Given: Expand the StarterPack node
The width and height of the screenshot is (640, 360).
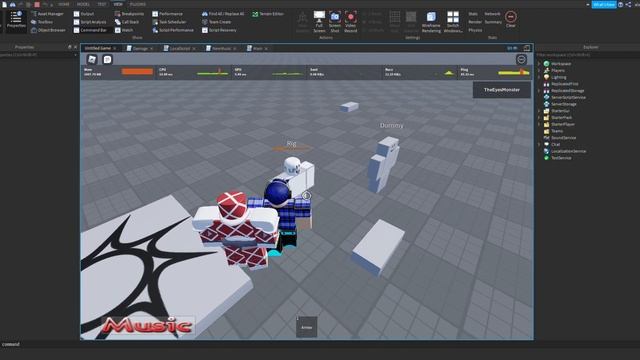Looking at the screenshot, I should (x=539, y=118).
